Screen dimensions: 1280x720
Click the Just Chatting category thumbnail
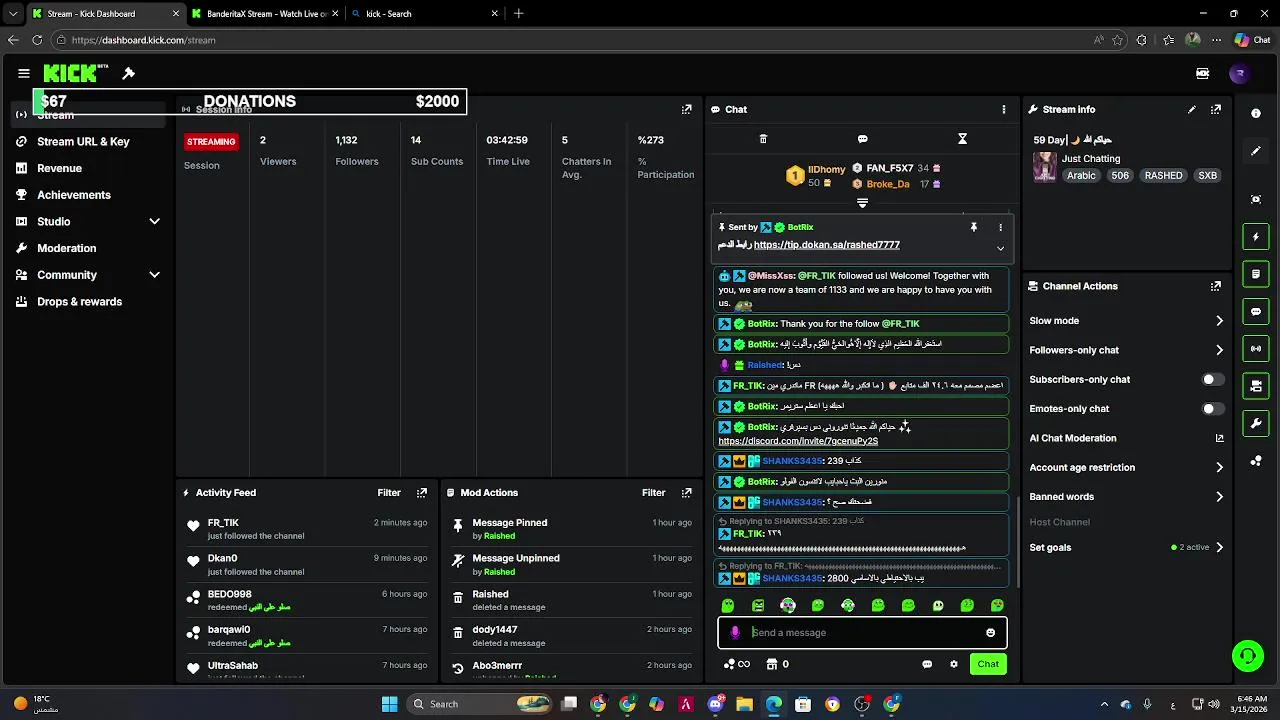(x=1045, y=167)
